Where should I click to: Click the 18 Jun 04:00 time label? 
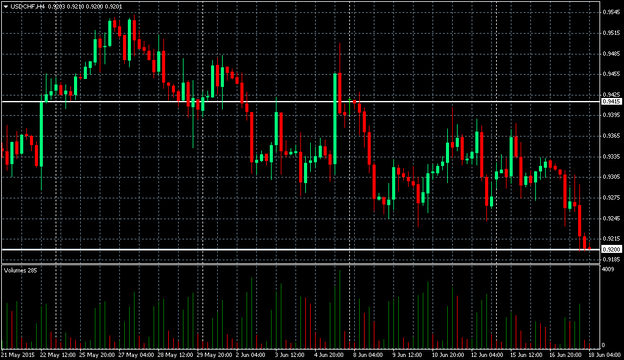(605, 355)
